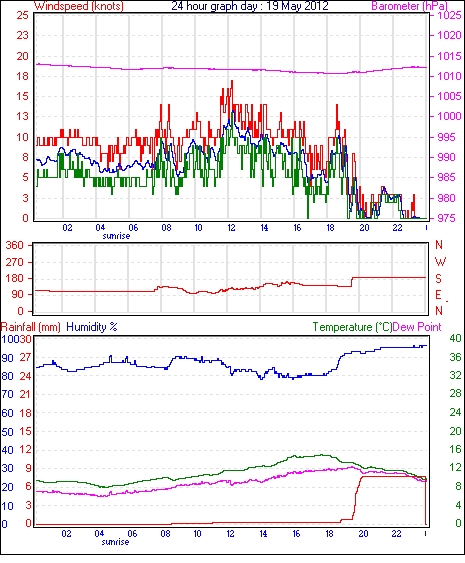
Task: Click the W compass letter on direction chart
Action: click(x=440, y=261)
